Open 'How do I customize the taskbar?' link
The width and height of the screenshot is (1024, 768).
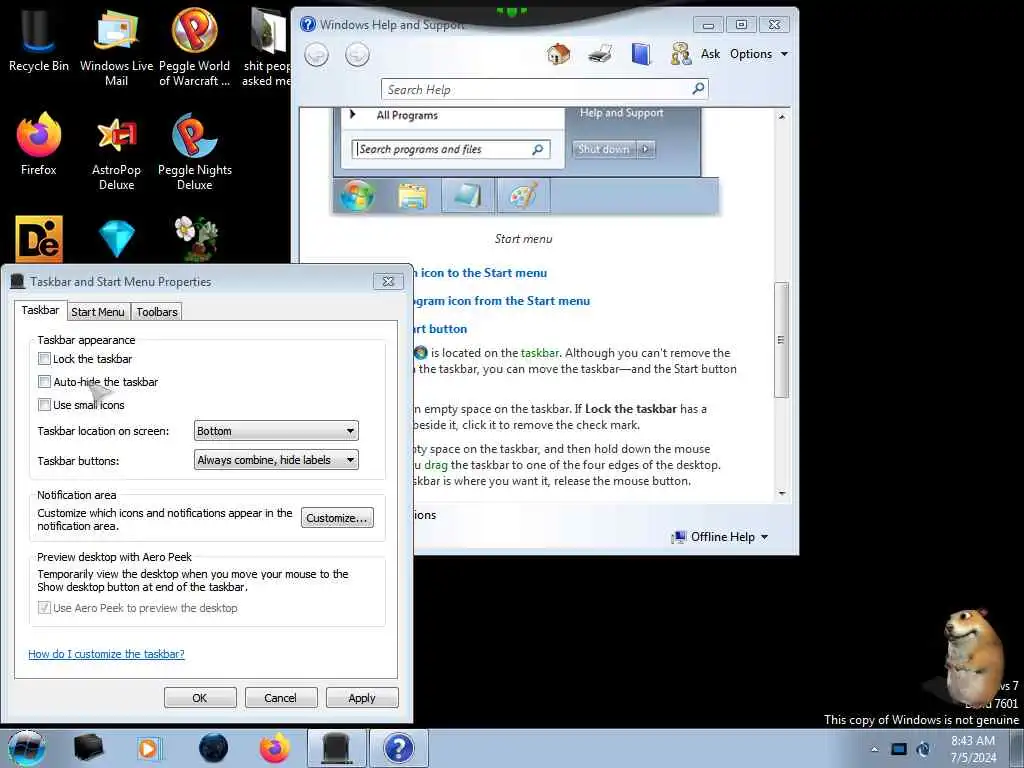tap(106, 654)
